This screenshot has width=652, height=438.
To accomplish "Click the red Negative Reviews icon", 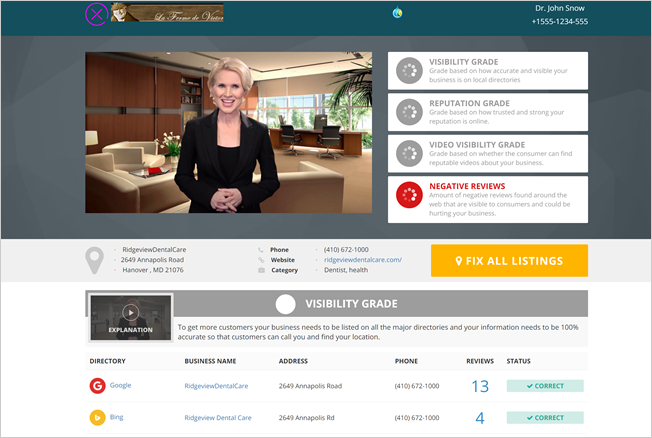I will tap(408, 195).
